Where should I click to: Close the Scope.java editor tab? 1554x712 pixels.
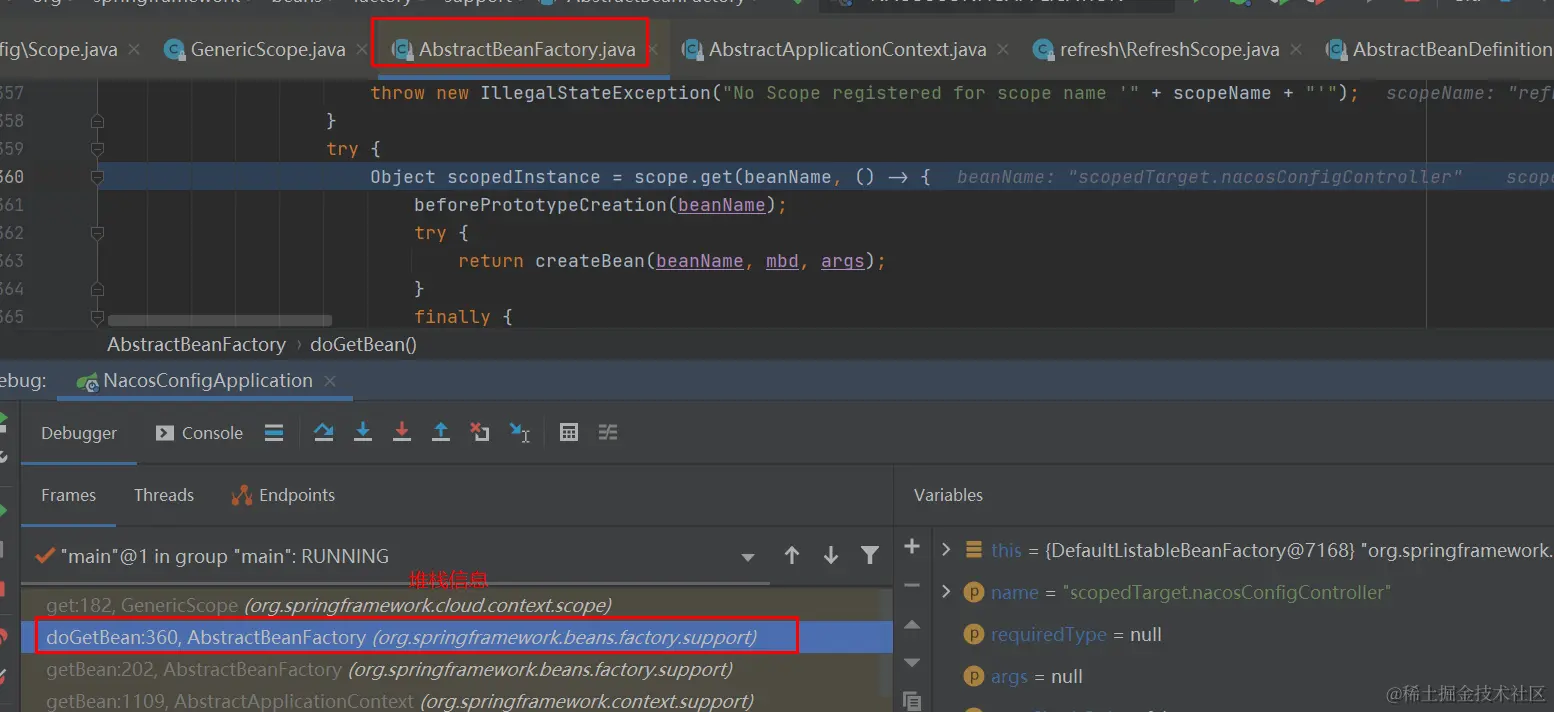coord(135,49)
